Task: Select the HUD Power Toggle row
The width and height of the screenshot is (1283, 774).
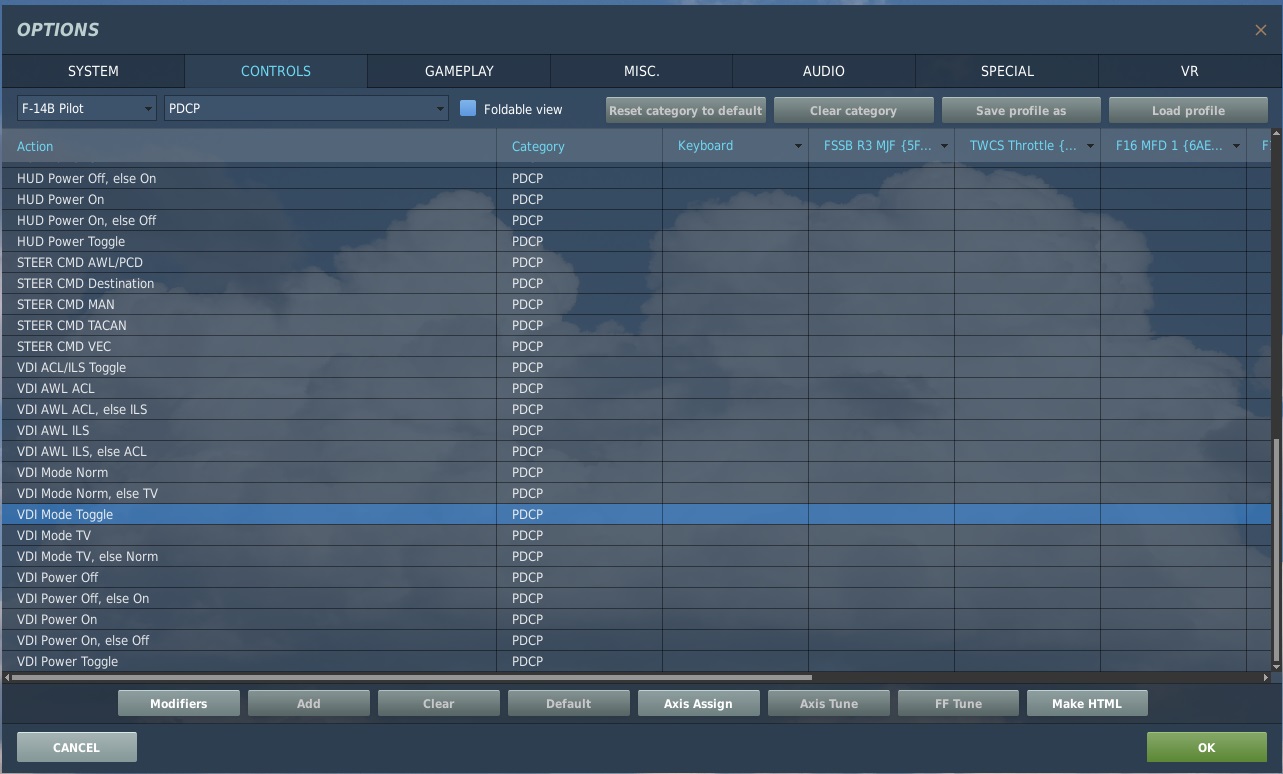Action: (x=636, y=241)
